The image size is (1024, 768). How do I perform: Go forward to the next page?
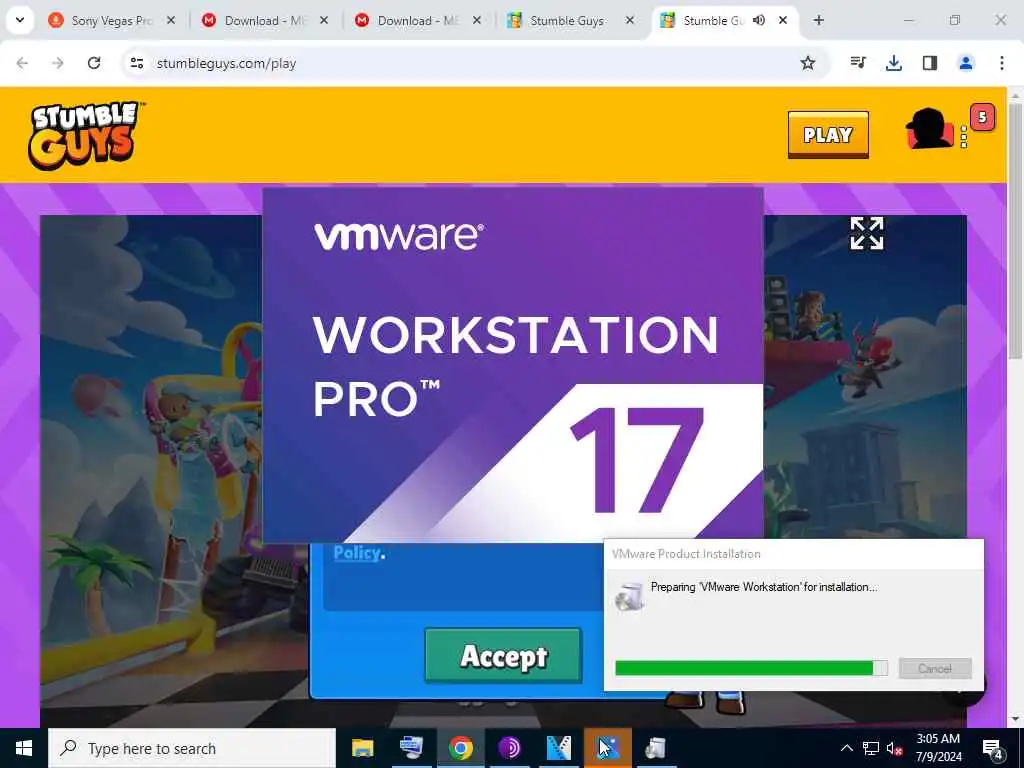tap(57, 63)
